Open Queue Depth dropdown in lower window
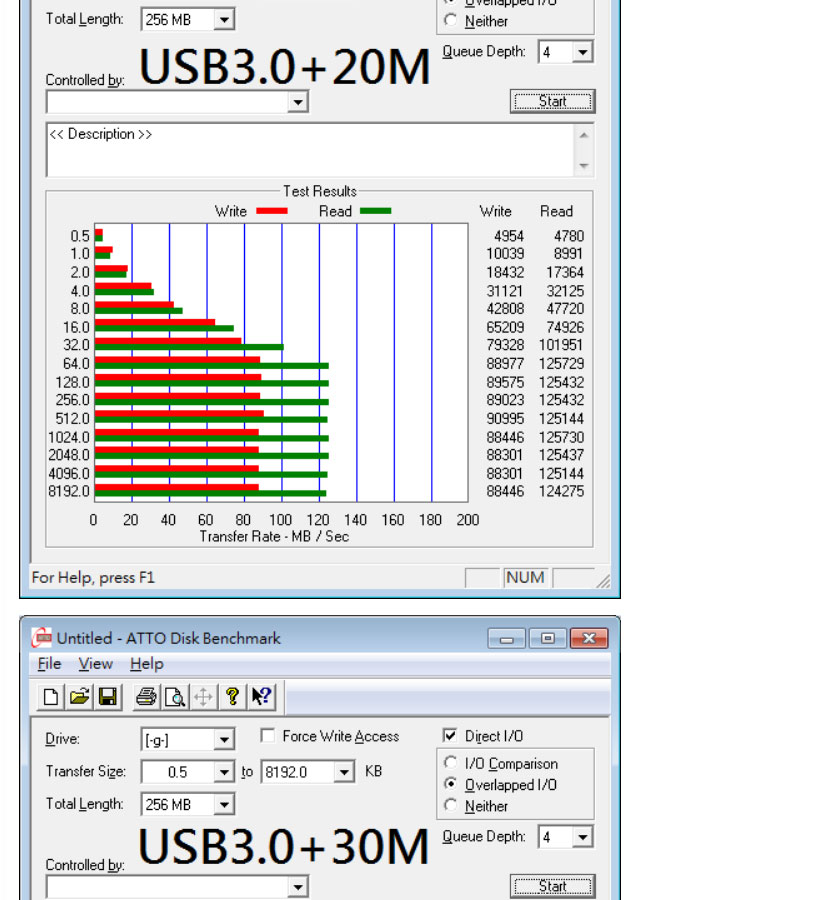Viewport: 835px width, 900px height. [582, 837]
